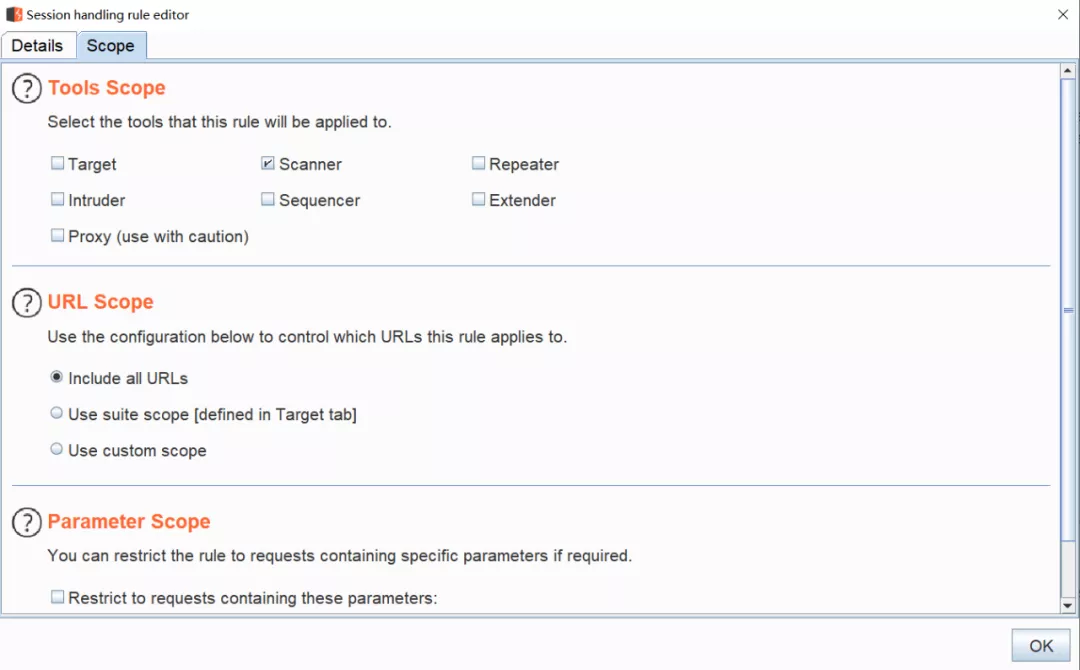Select Include all URLs radio option
The height and width of the screenshot is (670, 1080).
56,377
